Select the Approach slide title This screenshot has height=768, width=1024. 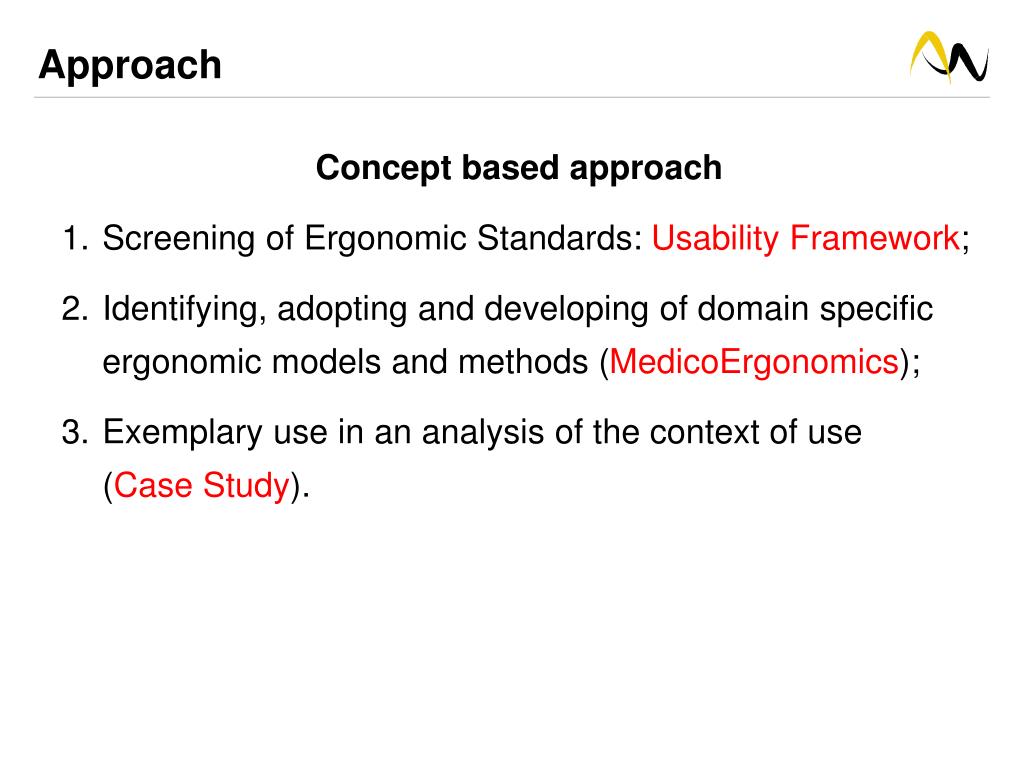pos(130,65)
